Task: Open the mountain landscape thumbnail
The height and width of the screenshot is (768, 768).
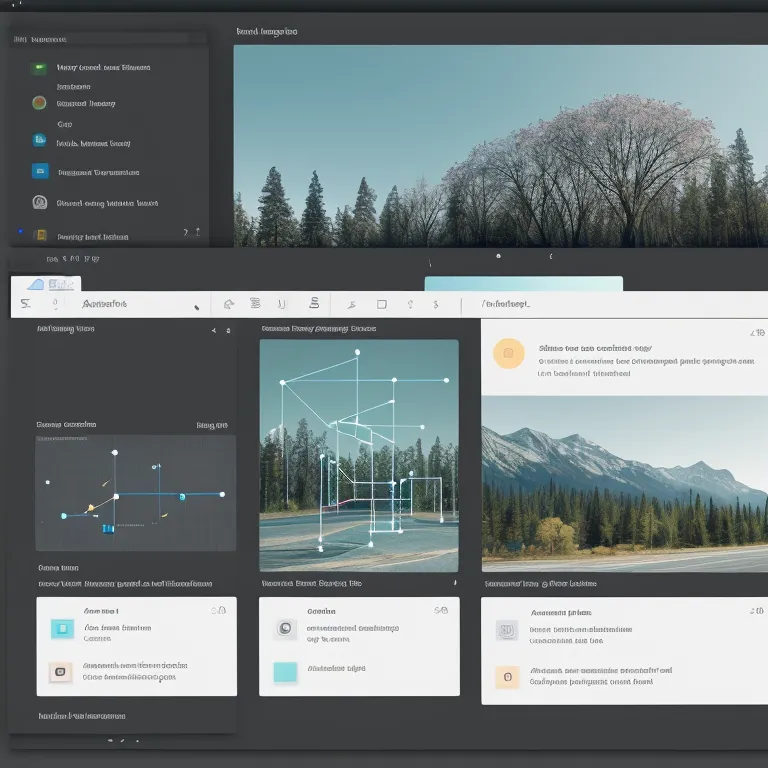Action: point(624,484)
